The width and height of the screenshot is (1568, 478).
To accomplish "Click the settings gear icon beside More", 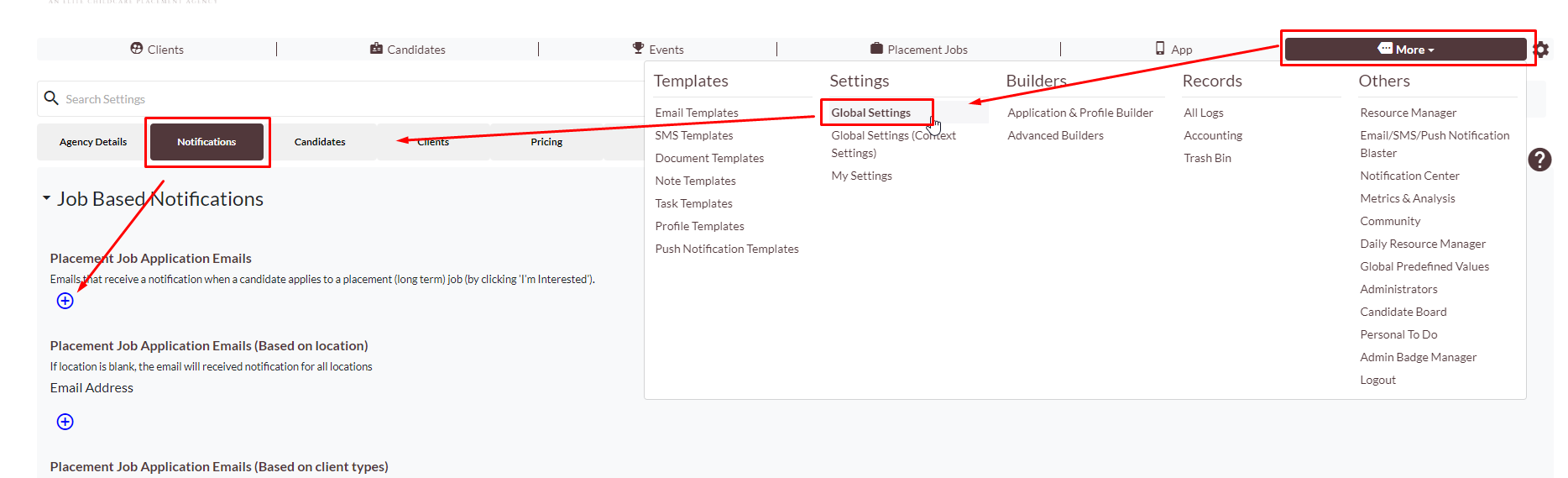I will (x=1542, y=50).
